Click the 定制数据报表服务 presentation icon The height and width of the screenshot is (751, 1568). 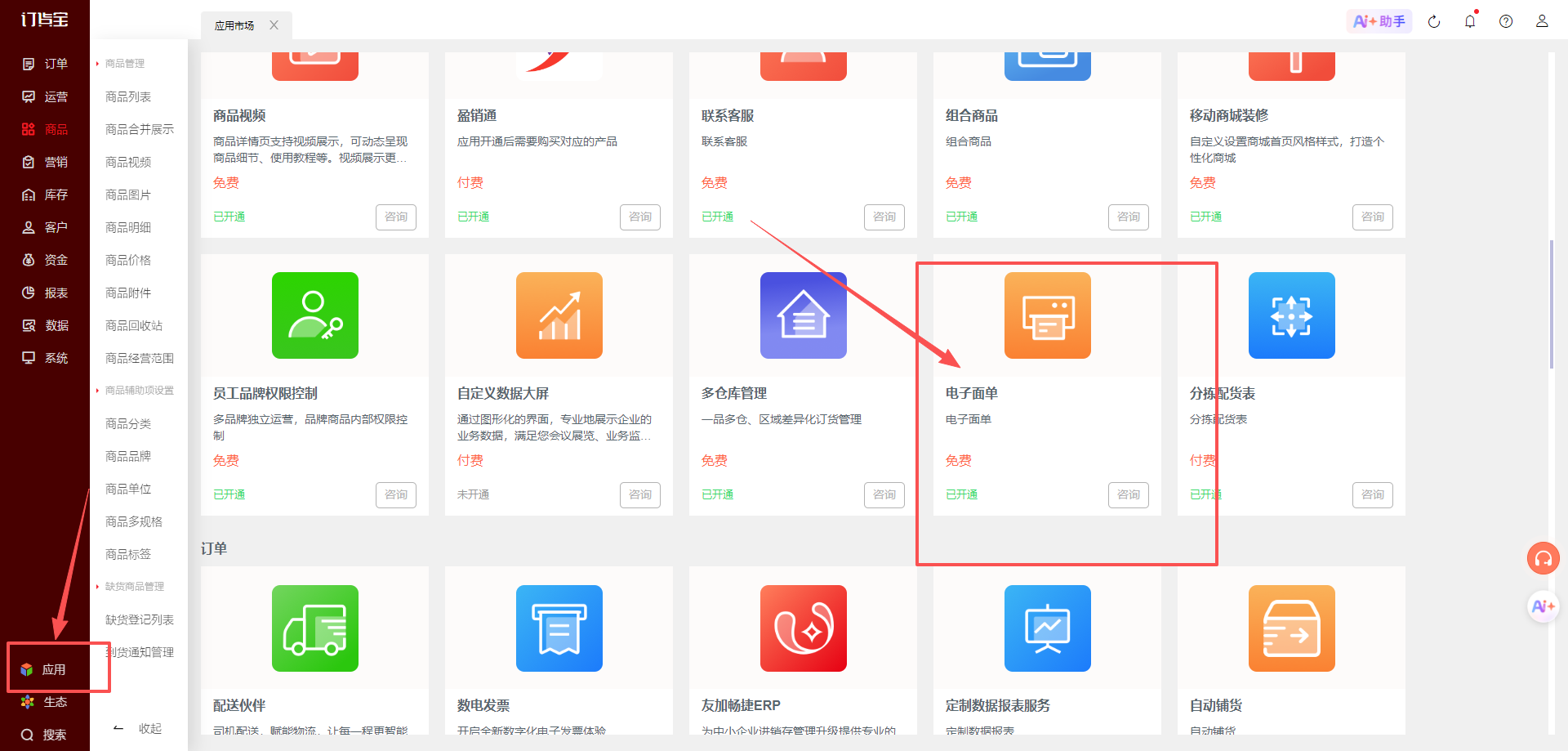[1048, 628]
